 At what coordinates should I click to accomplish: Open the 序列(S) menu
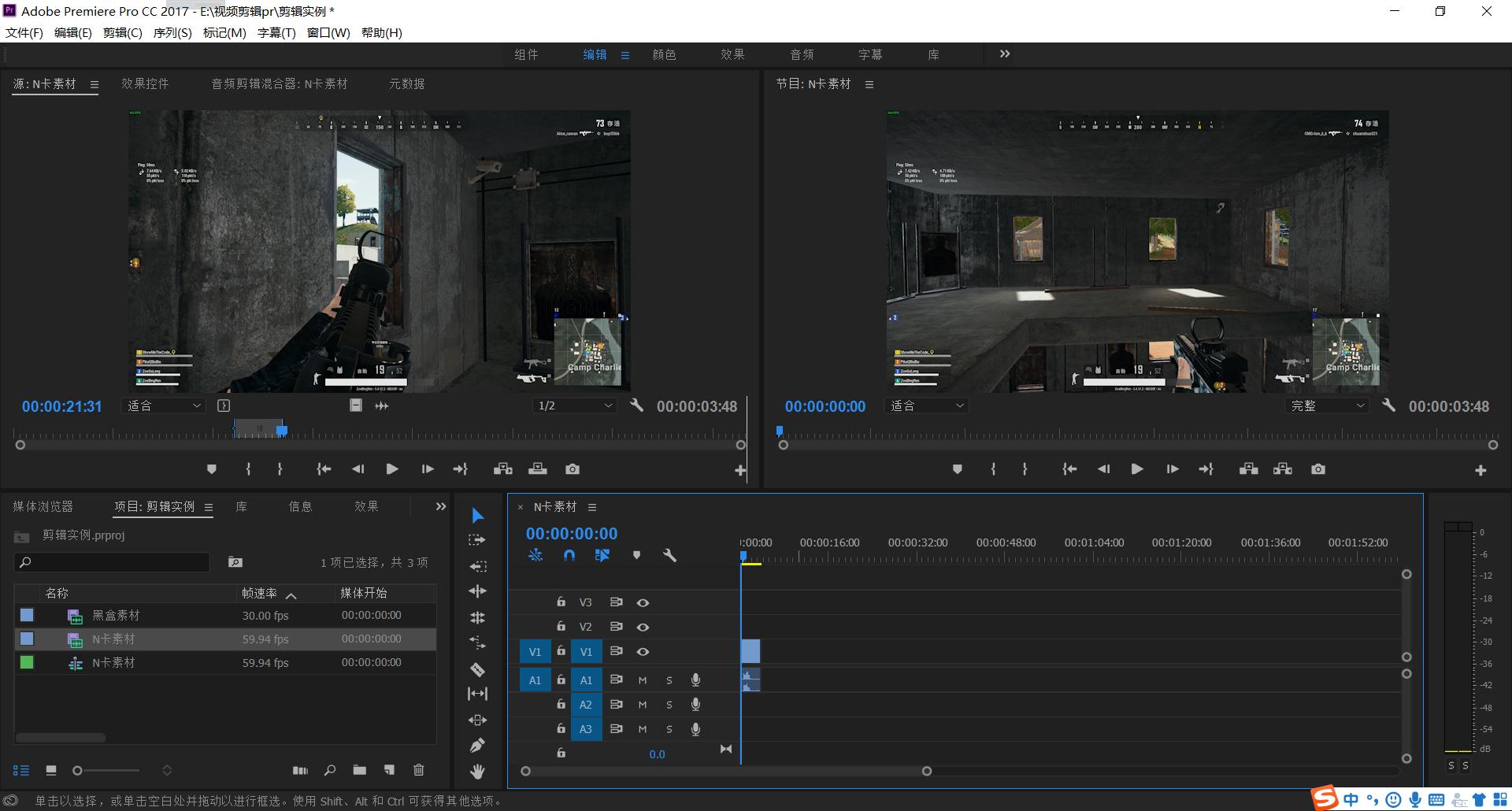[172, 32]
